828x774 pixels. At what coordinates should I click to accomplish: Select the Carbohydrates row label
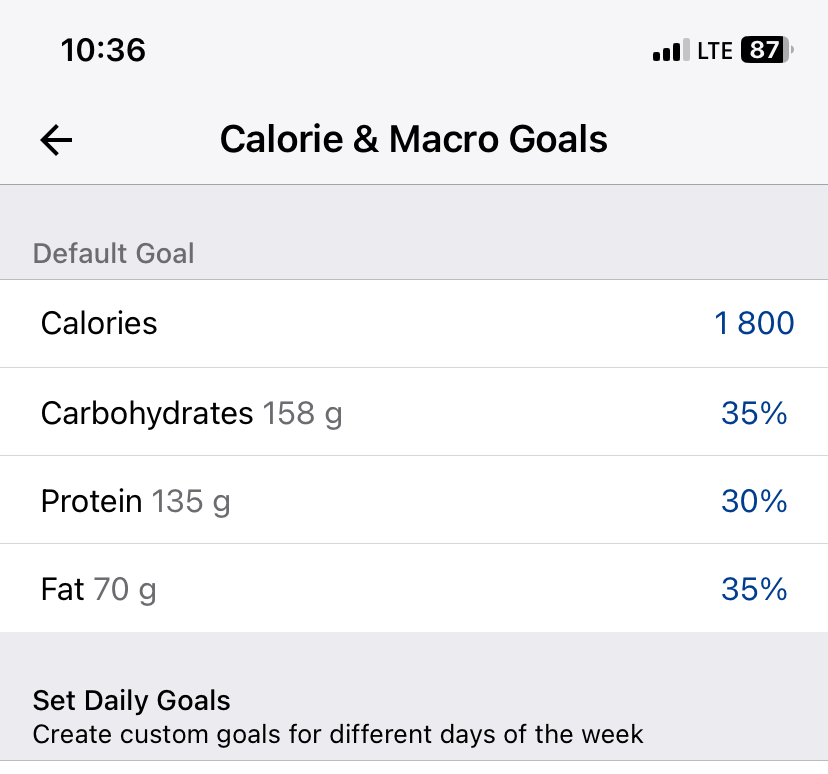coord(147,412)
